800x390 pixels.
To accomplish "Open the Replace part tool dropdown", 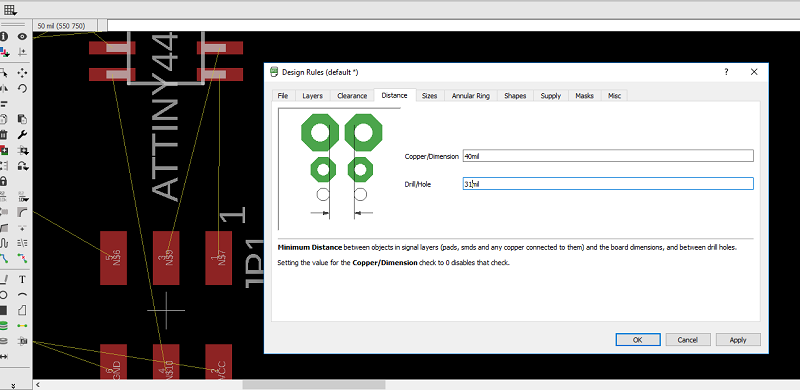I will point(22,151).
